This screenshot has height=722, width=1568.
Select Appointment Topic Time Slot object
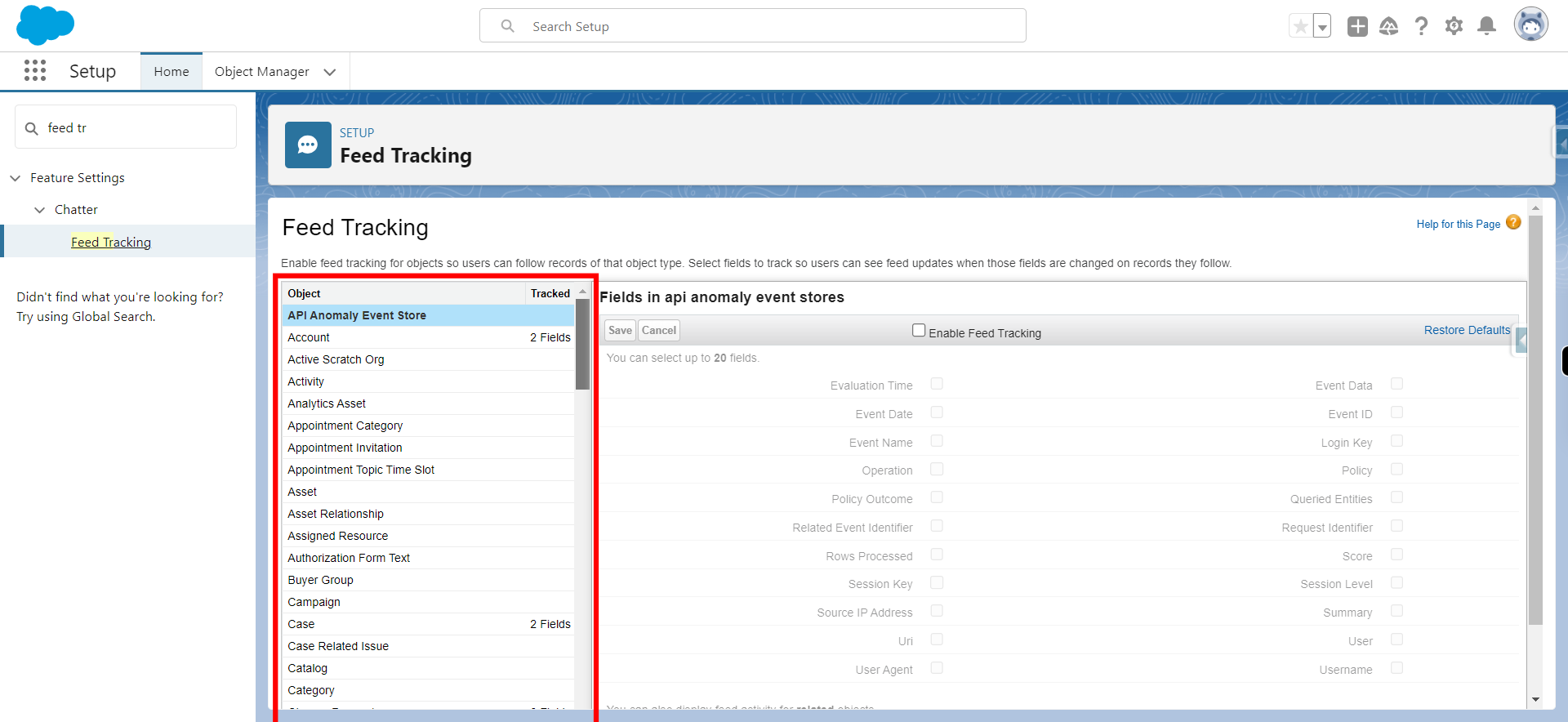428,470
